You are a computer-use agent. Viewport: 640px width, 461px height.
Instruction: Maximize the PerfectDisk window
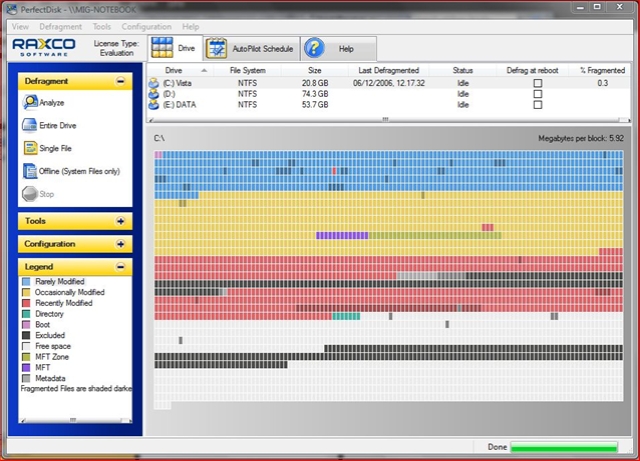point(597,7)
